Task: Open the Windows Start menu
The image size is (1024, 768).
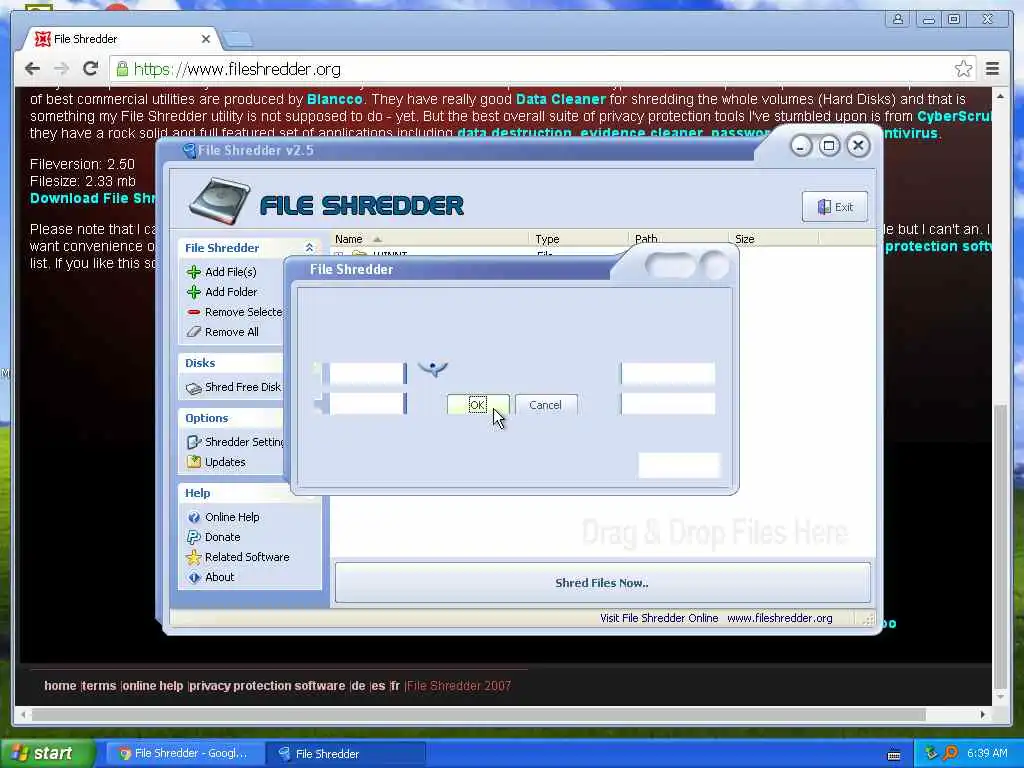Action: tap(46, 754)
